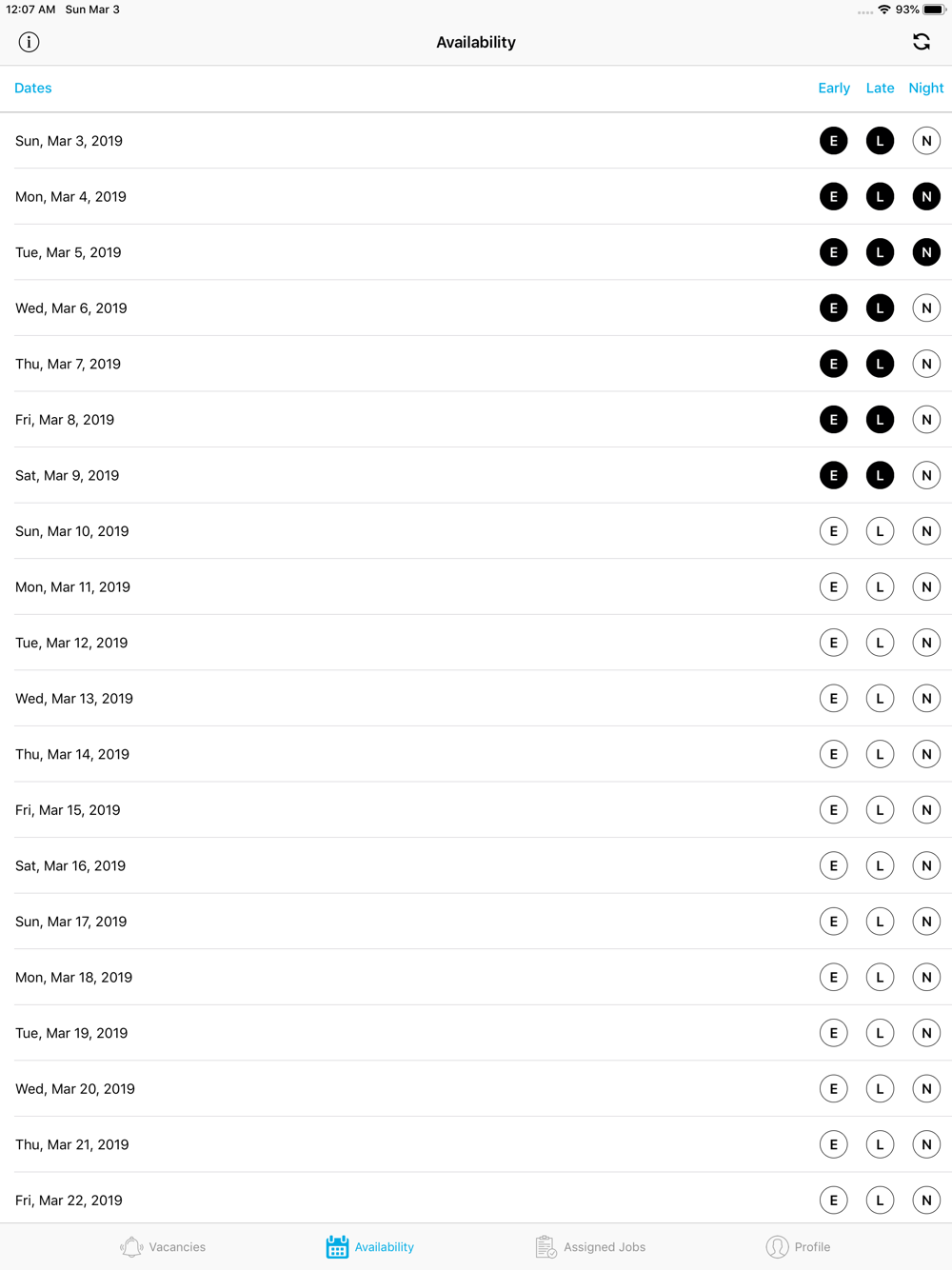
Task: Click the Dates column header
Action: pos(33,88)
